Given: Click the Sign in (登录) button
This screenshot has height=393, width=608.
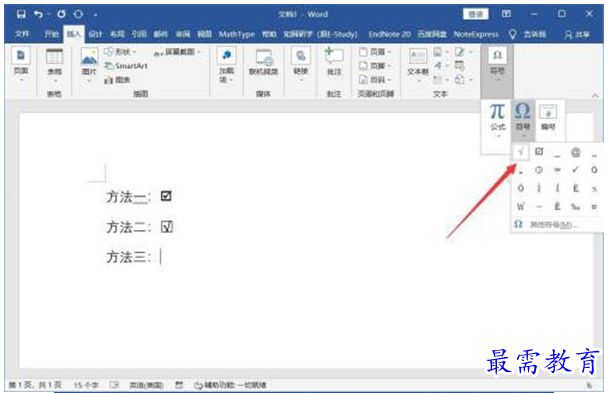Looking at the screenshot, I should (476, 14).
